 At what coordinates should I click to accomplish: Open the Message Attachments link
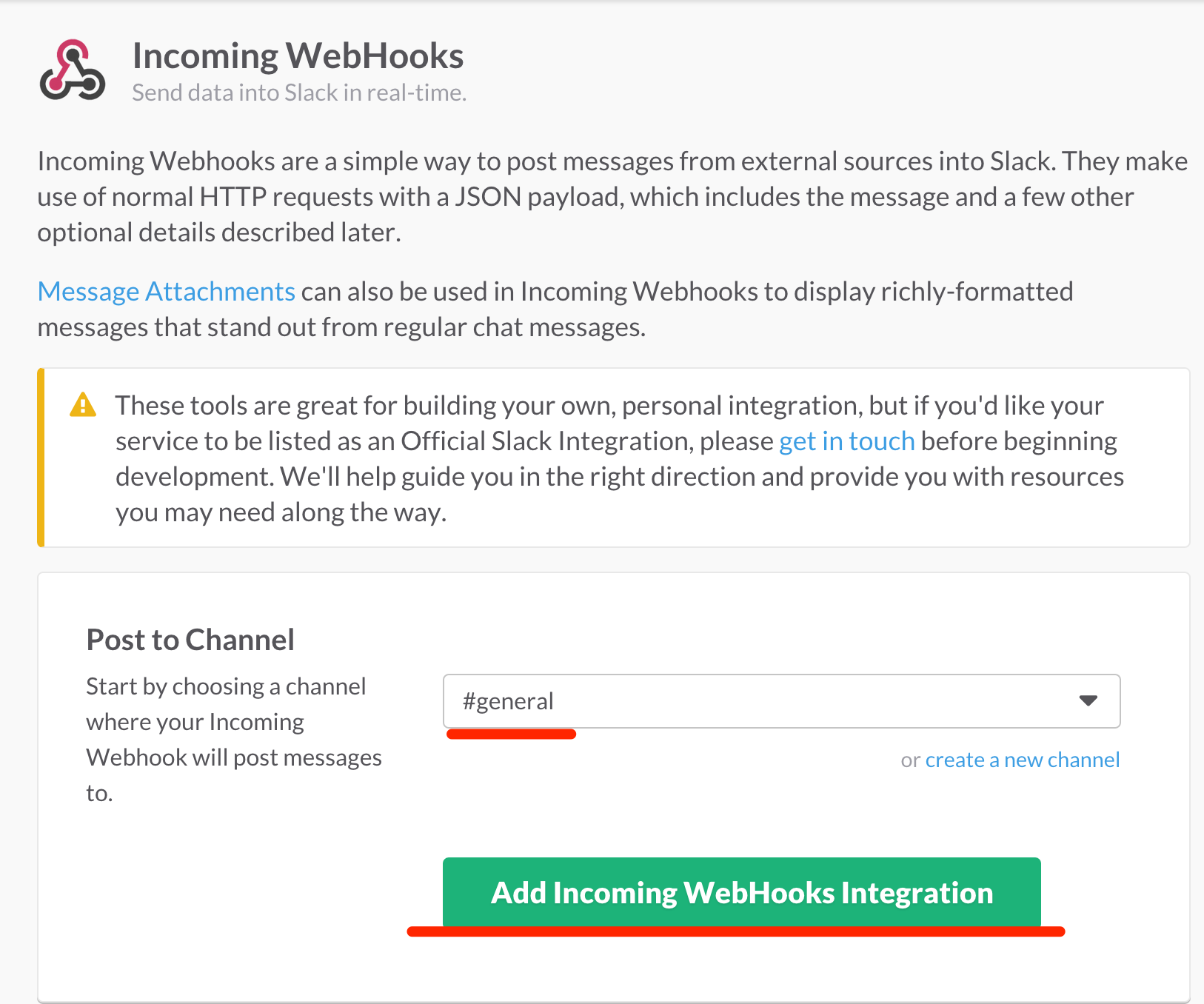pyautogui.click(x=167, y=292)
